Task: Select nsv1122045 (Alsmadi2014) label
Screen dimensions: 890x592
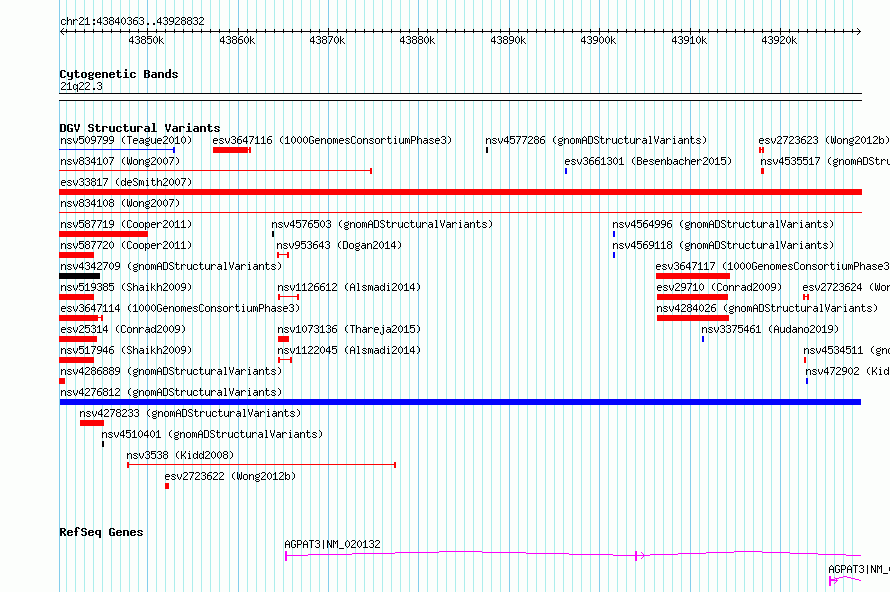Action: pyautogui.click(x=349, y=350)
